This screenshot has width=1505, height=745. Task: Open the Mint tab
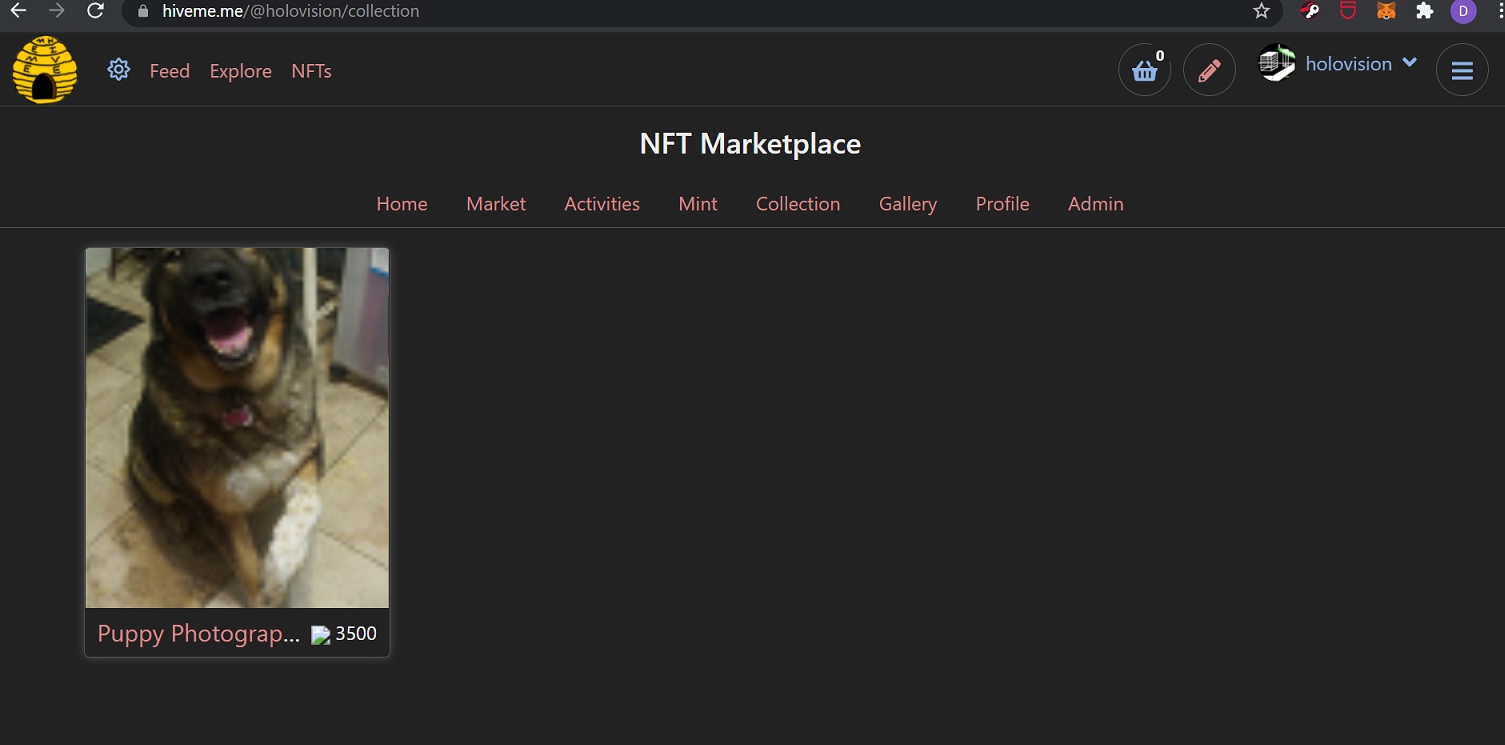tap(698, 203)
